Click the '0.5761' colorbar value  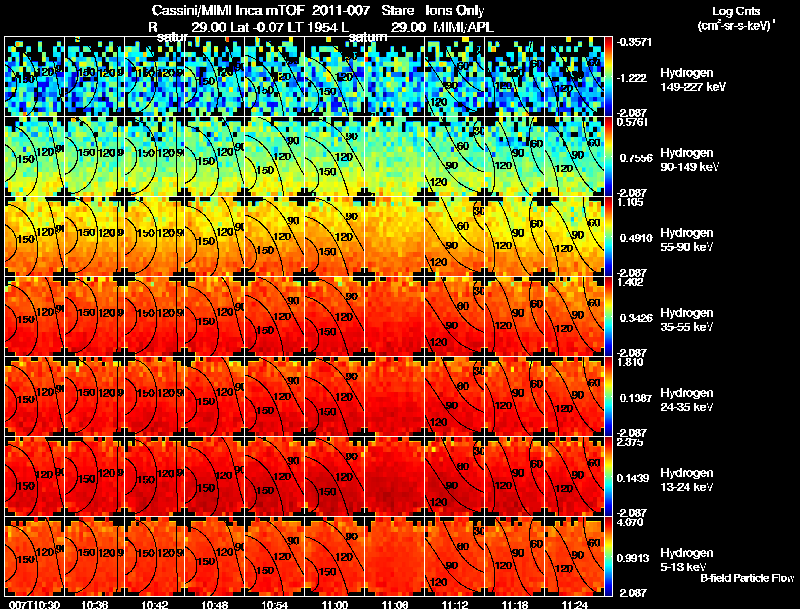pos(632,122)
